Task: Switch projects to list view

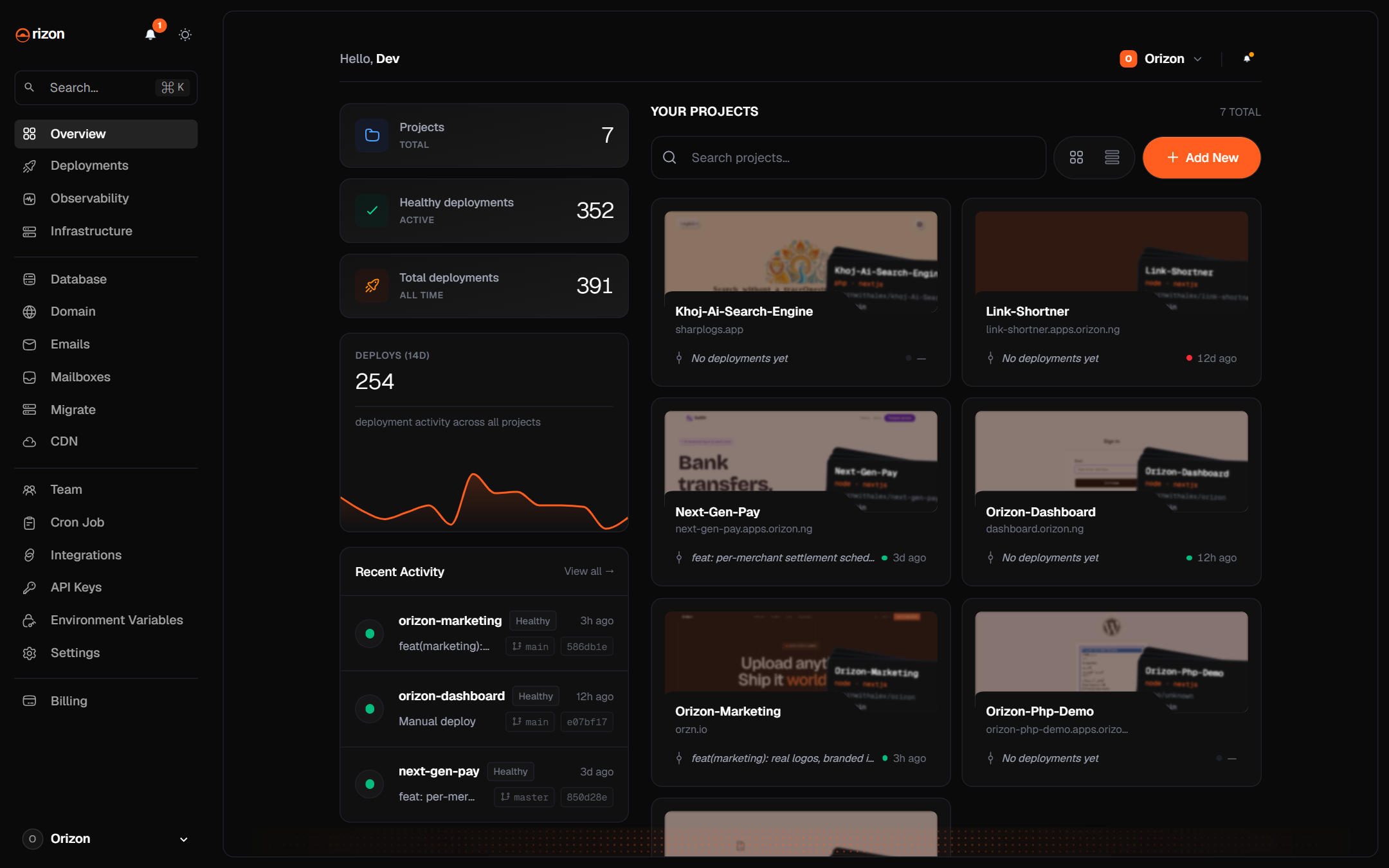Action: pyautogui.click(x=1112, y=158)
